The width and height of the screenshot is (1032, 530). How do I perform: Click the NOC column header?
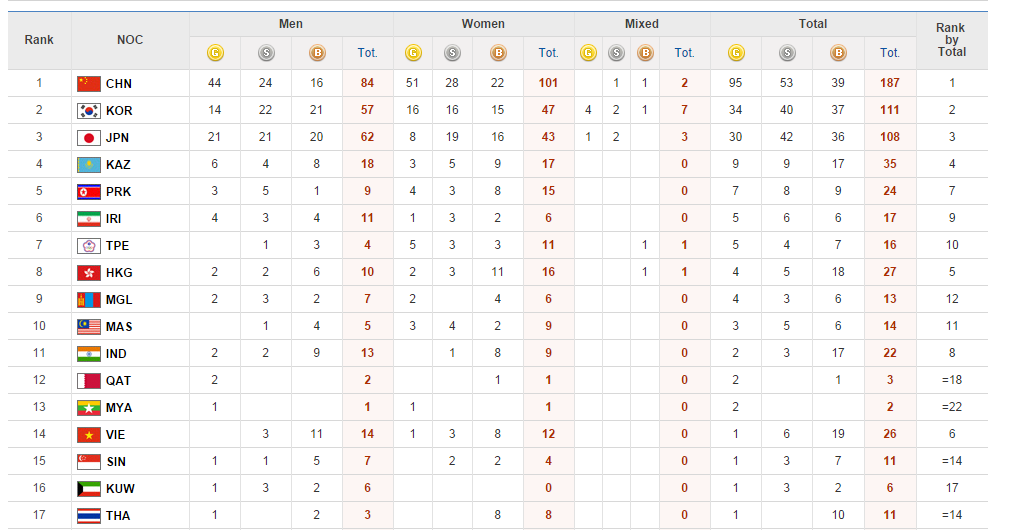click(x=129, y=40)
